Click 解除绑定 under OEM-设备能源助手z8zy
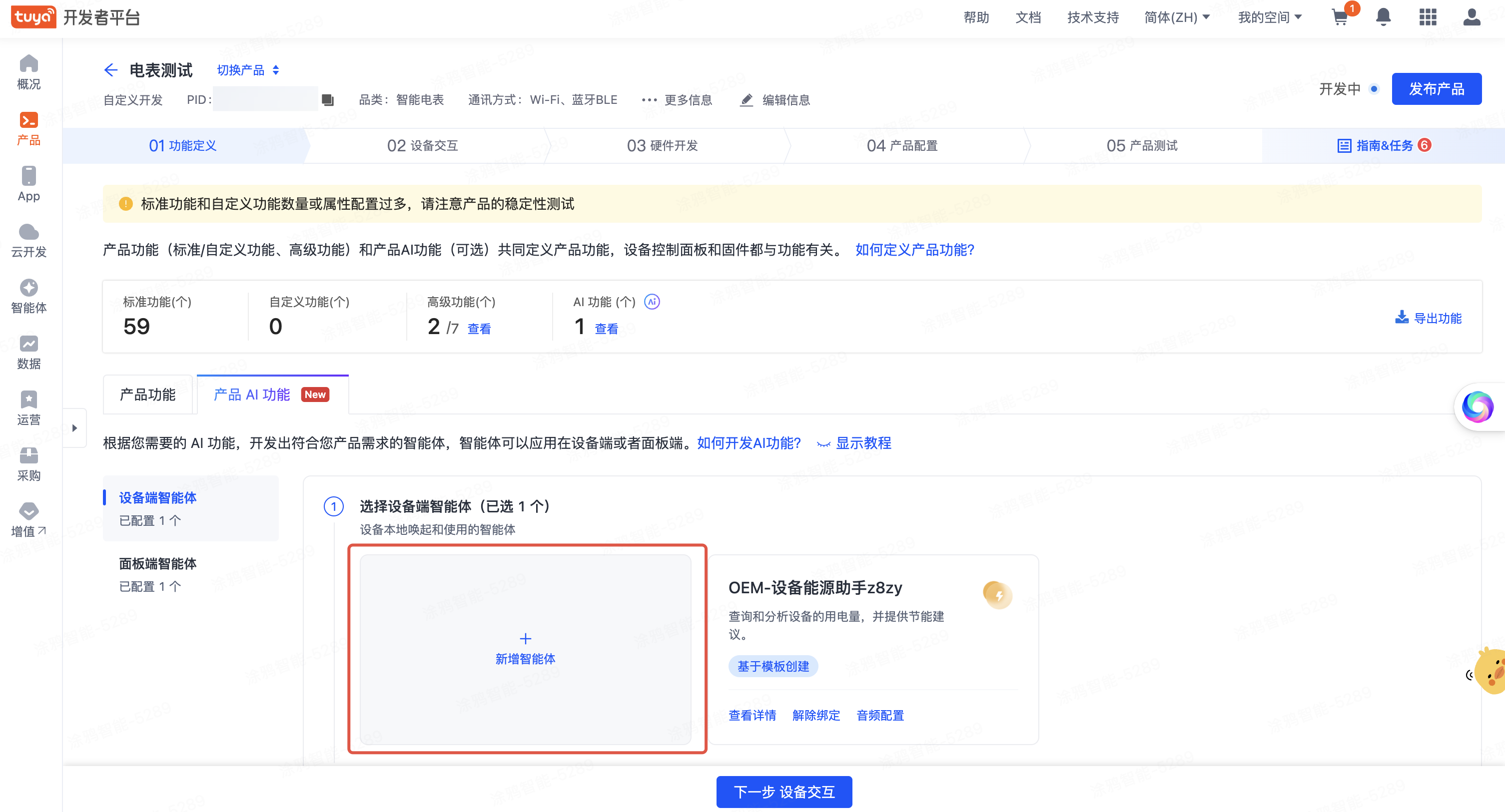This screenshot has width=1505, height=812. pos(816,715)
